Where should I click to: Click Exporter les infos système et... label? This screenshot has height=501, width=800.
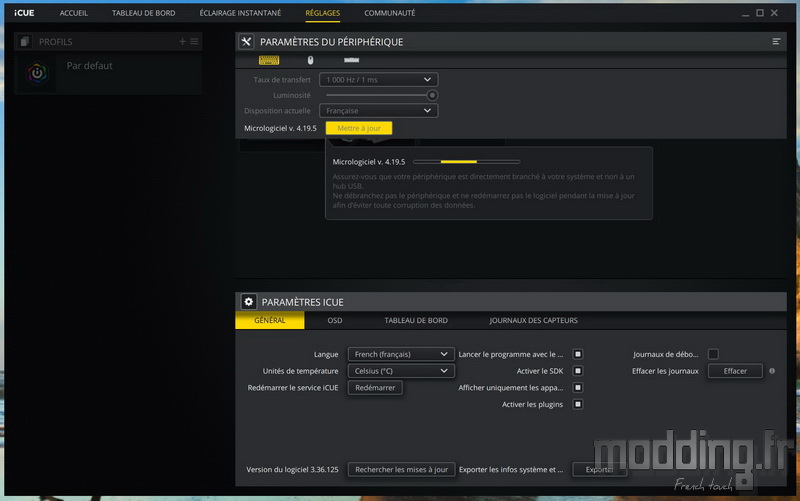pyautogui.click(x=511, y=469)
